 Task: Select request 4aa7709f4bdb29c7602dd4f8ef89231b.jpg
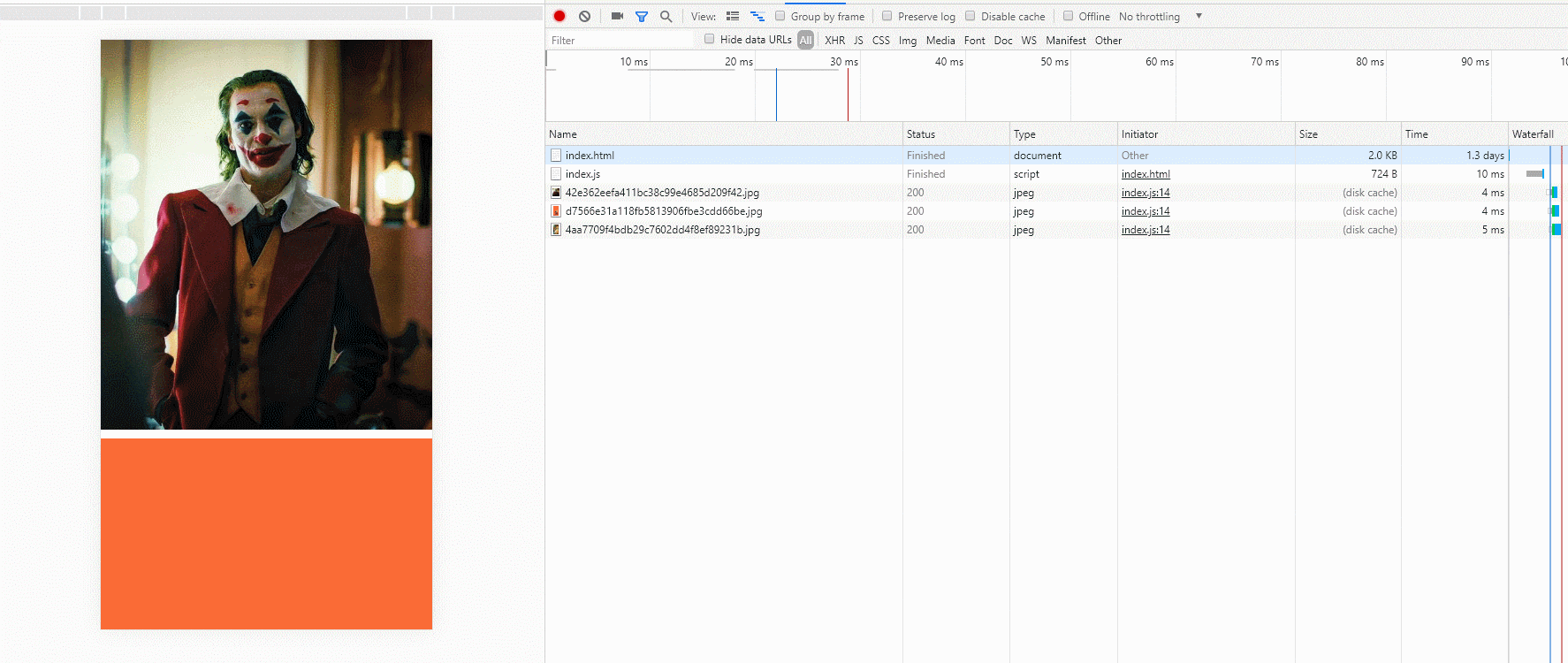tap(1057, 230)
